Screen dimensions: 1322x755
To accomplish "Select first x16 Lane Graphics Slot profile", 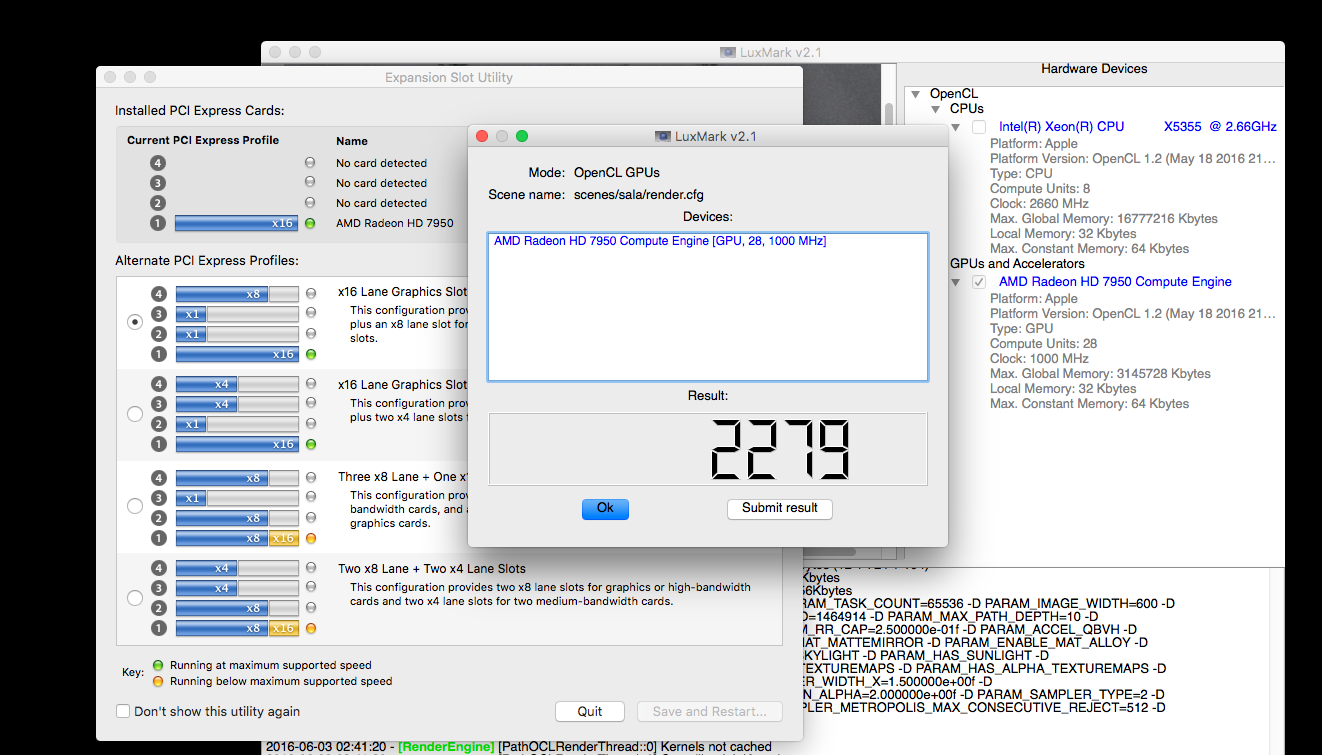I will coord(134,323).
